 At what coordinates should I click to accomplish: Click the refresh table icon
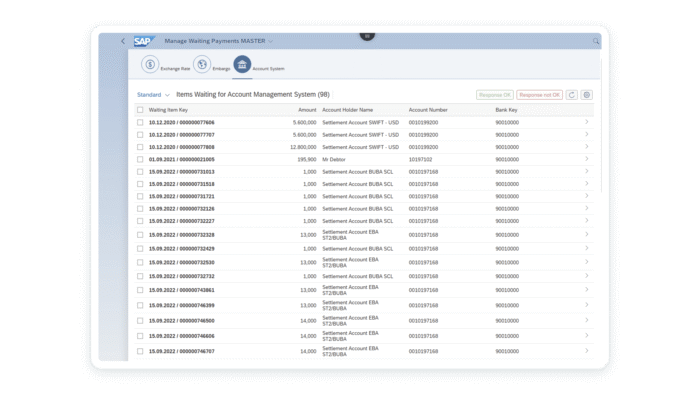tap(571, 95)
